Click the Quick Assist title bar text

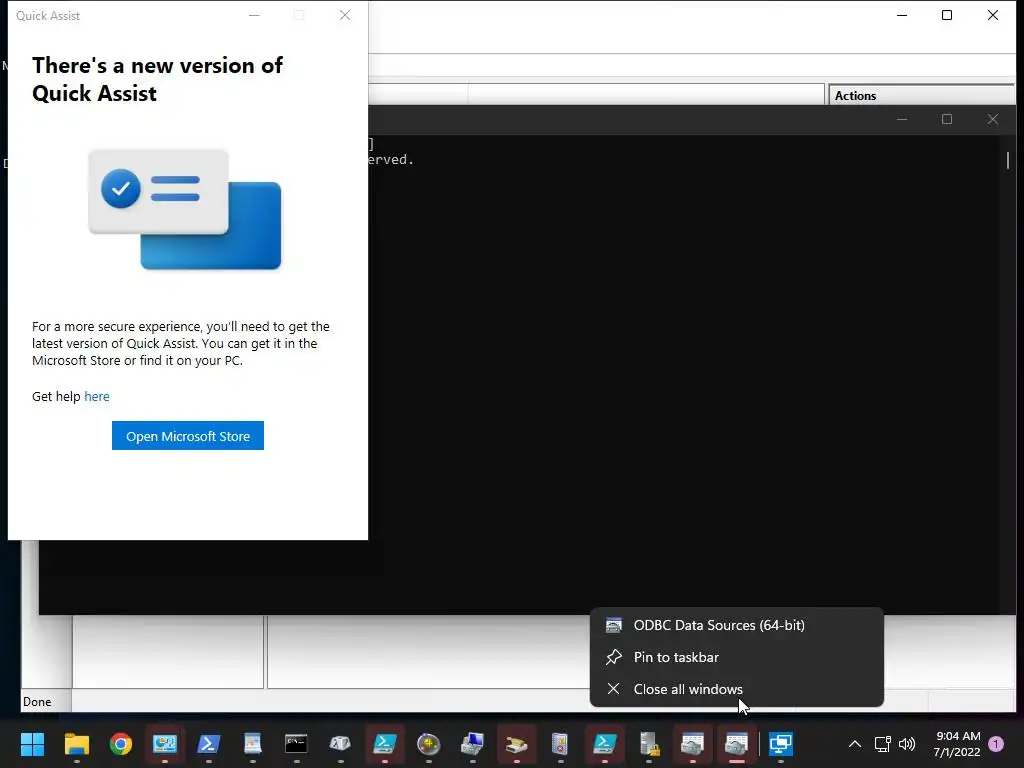48,16
